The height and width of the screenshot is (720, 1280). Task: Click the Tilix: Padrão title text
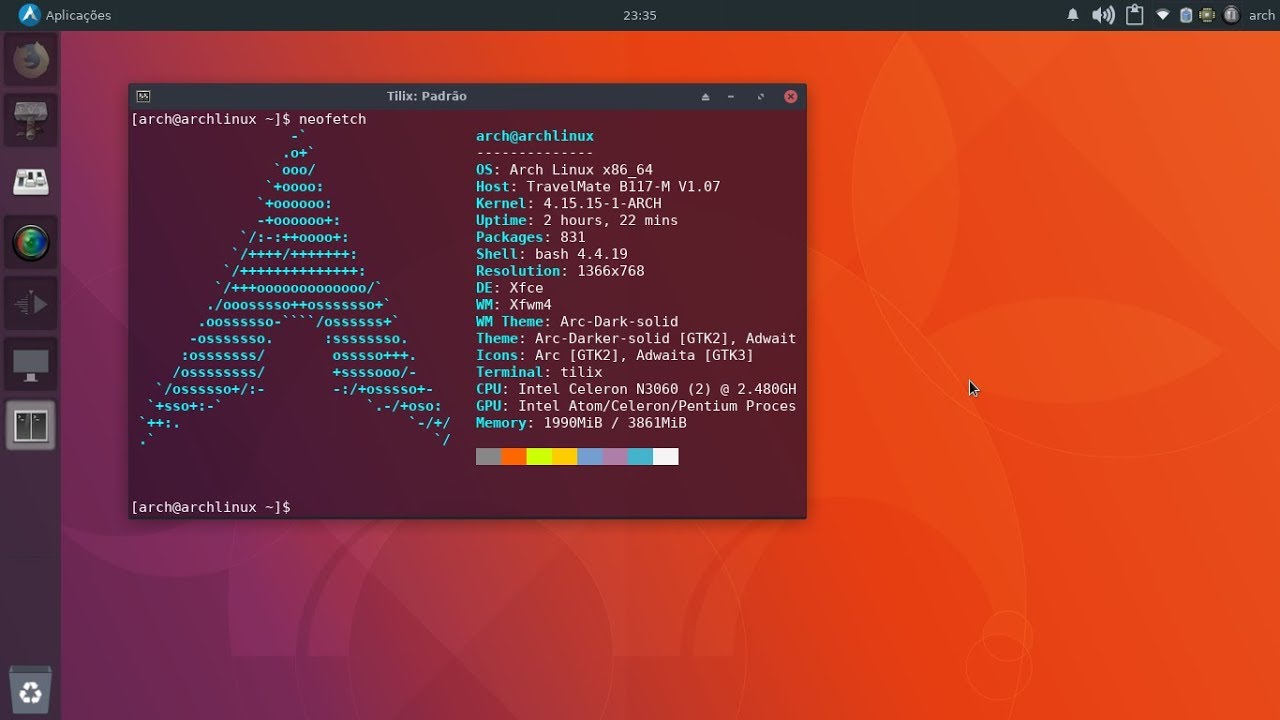(427, 96)
